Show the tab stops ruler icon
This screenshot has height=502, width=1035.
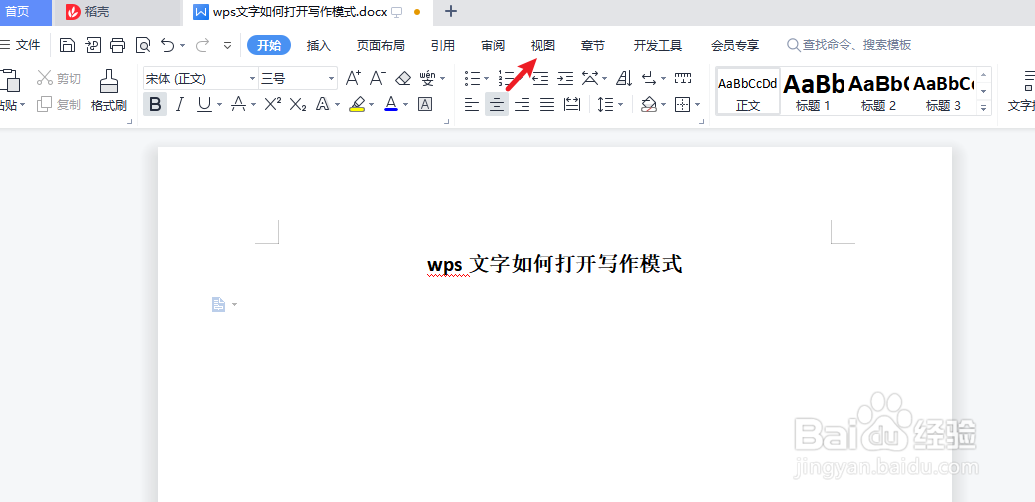683,78
